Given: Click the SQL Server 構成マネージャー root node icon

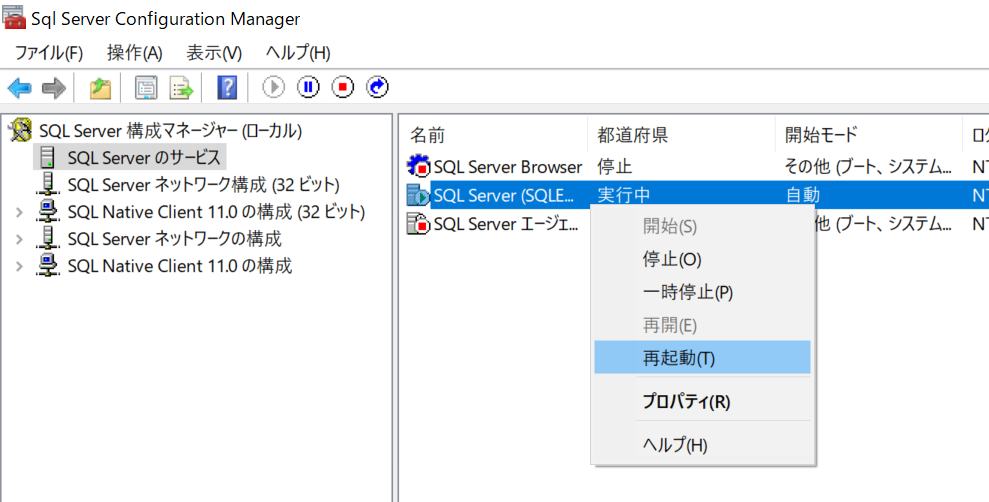Looking at the screenshot, I should pos(21,131).
